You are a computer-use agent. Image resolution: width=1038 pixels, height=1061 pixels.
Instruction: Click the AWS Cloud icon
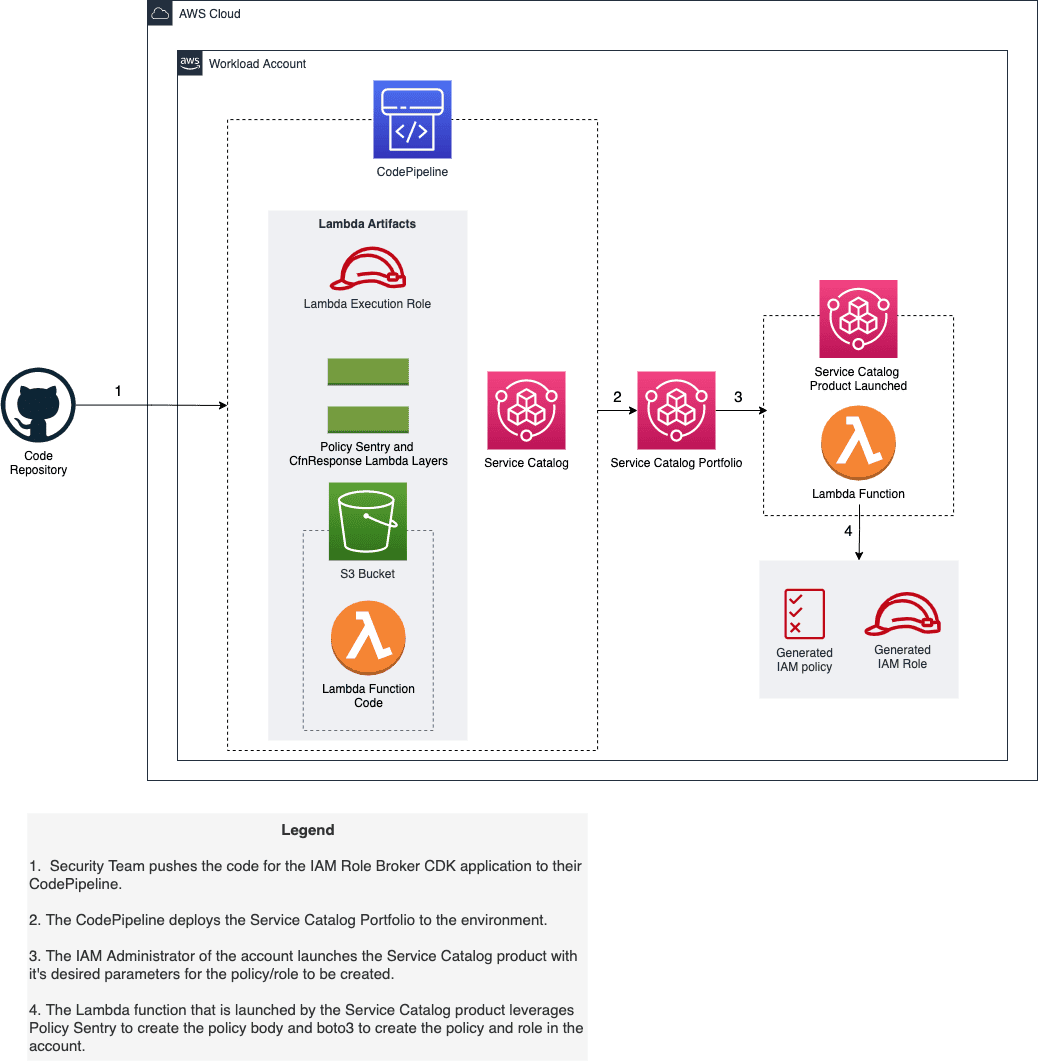pyautogui.click(x=160, y=13)
